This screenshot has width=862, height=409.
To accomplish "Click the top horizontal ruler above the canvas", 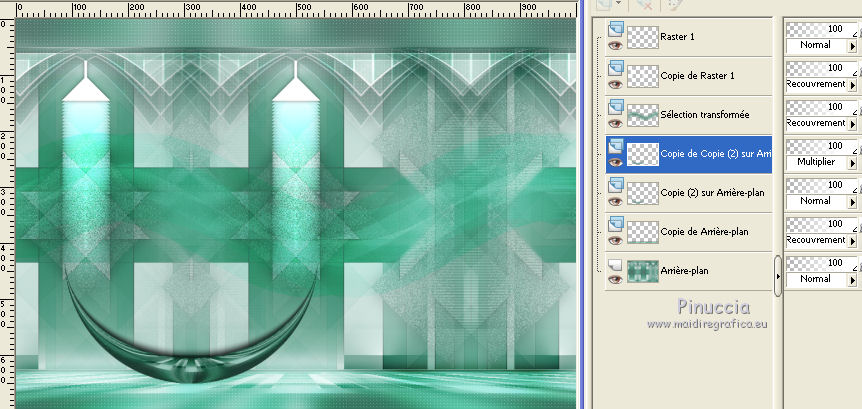I will tap(296, 9).
